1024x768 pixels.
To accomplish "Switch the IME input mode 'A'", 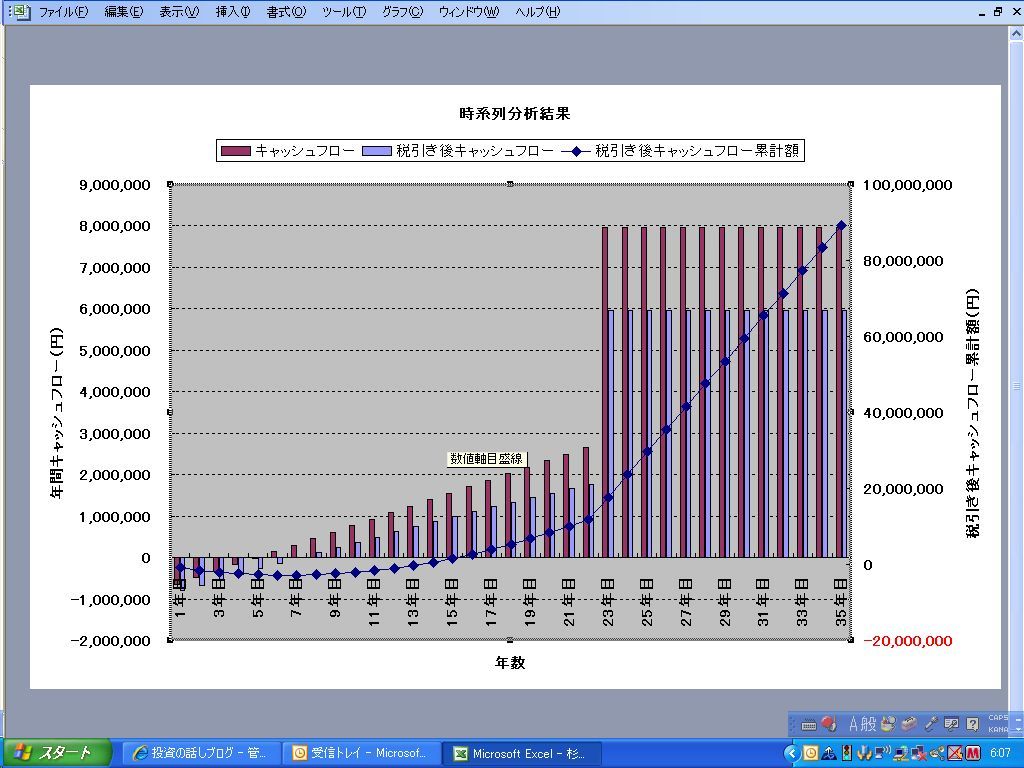I will tap(855, 724).
